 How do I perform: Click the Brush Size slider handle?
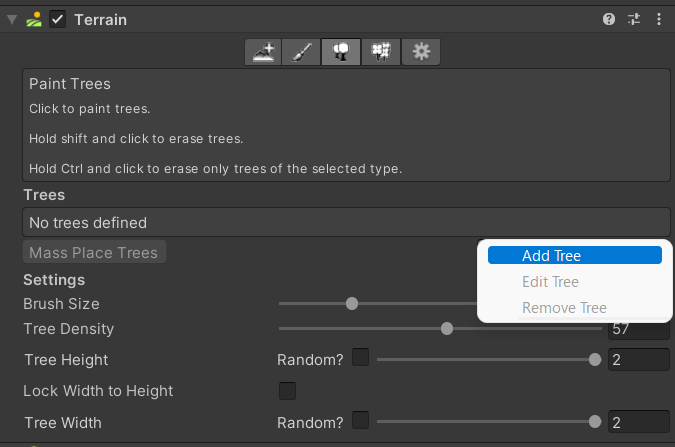click(x=352, y=303)
